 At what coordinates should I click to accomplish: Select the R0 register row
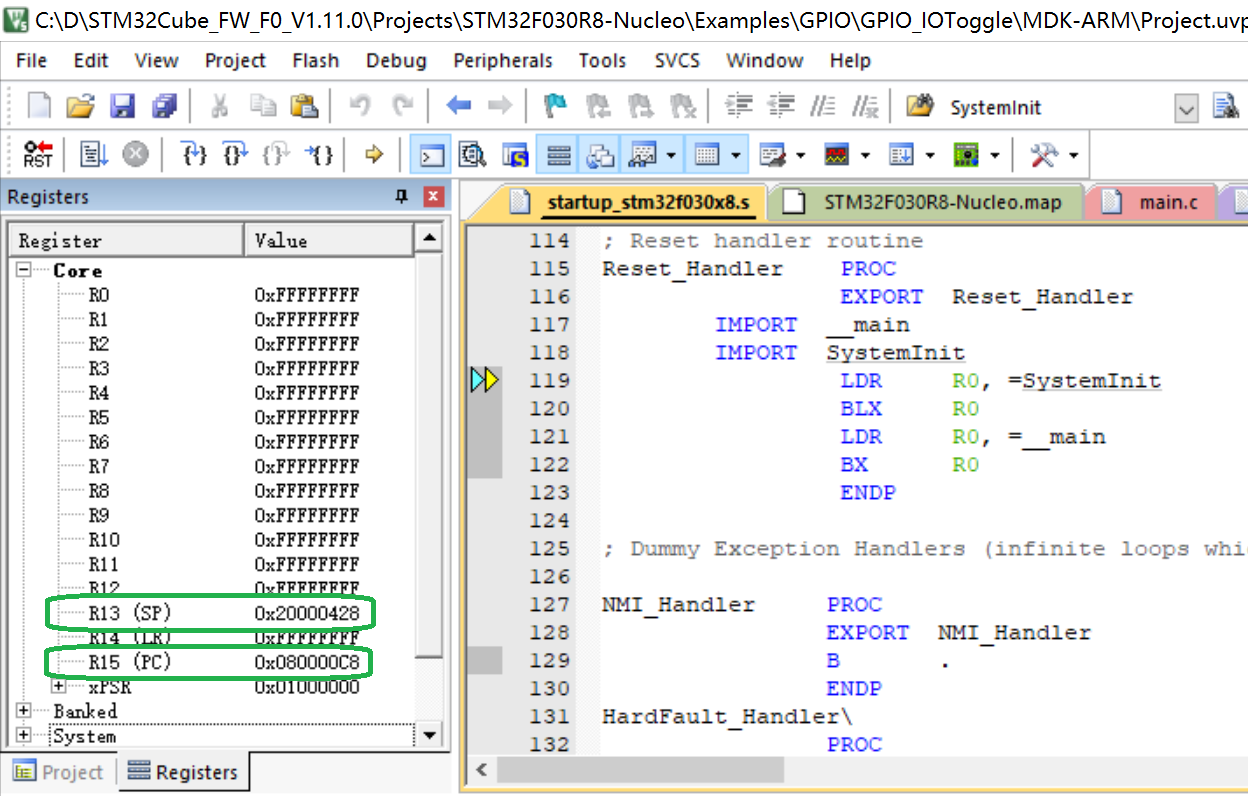point(214,295)
